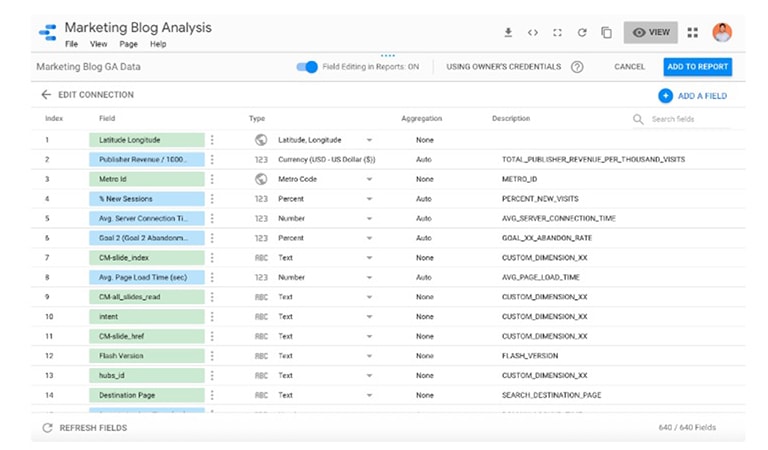This screenshot has height=450, width=768.
Task: Open more options for Avg. Page Load Time
Action: pyautogui.click(x=212, y=277)
